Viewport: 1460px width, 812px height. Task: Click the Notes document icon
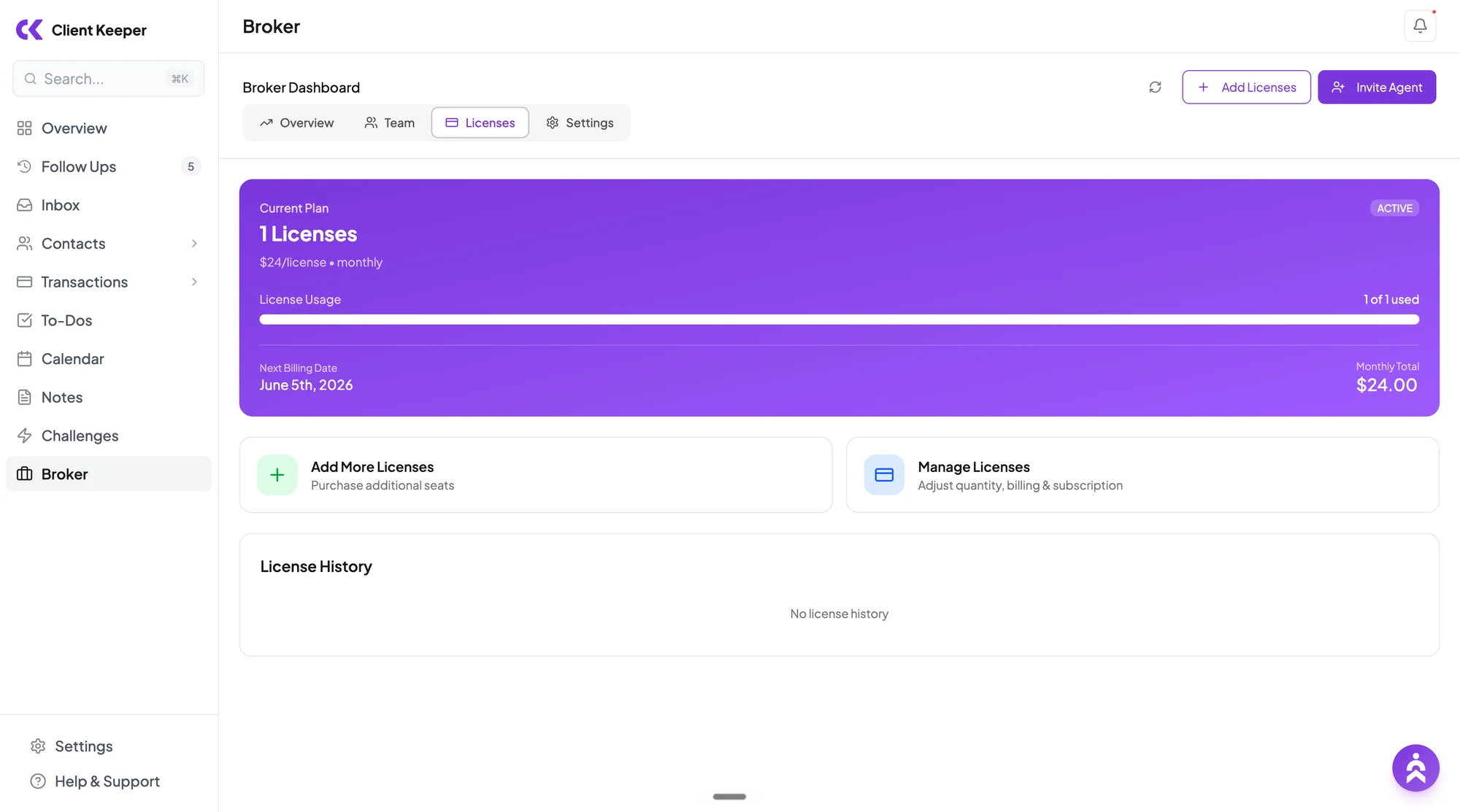[x=25, y=397]
